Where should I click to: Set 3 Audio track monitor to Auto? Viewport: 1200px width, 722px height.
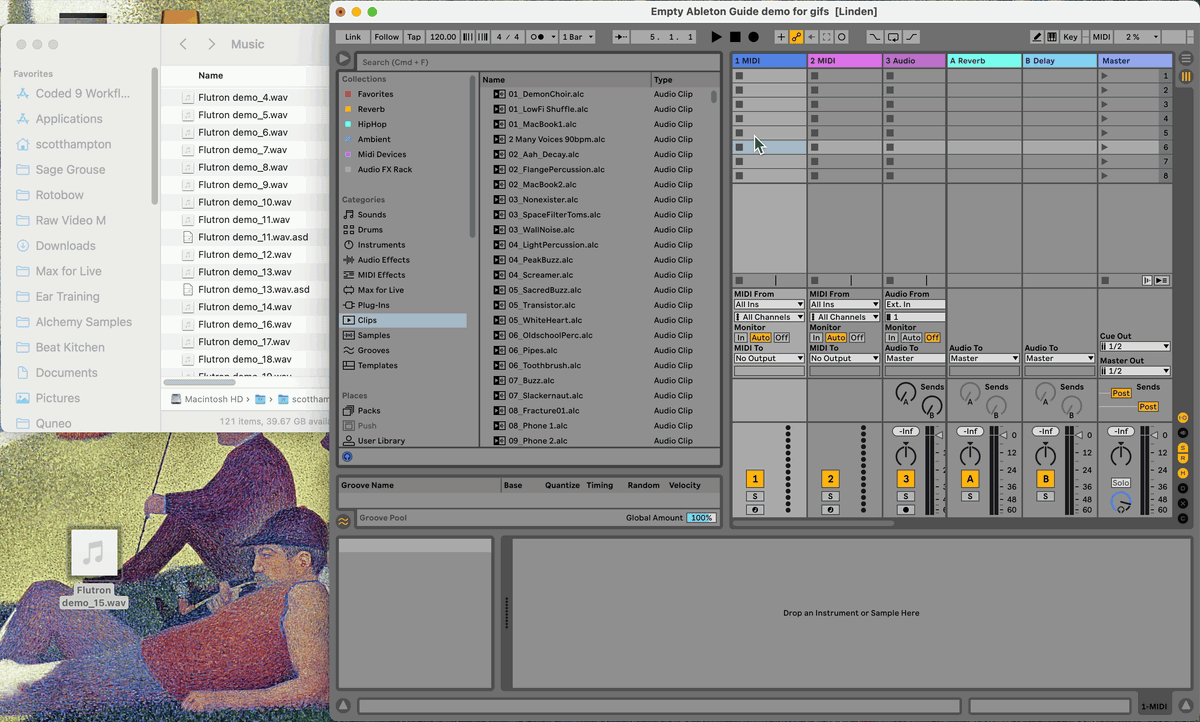(911, 338)
